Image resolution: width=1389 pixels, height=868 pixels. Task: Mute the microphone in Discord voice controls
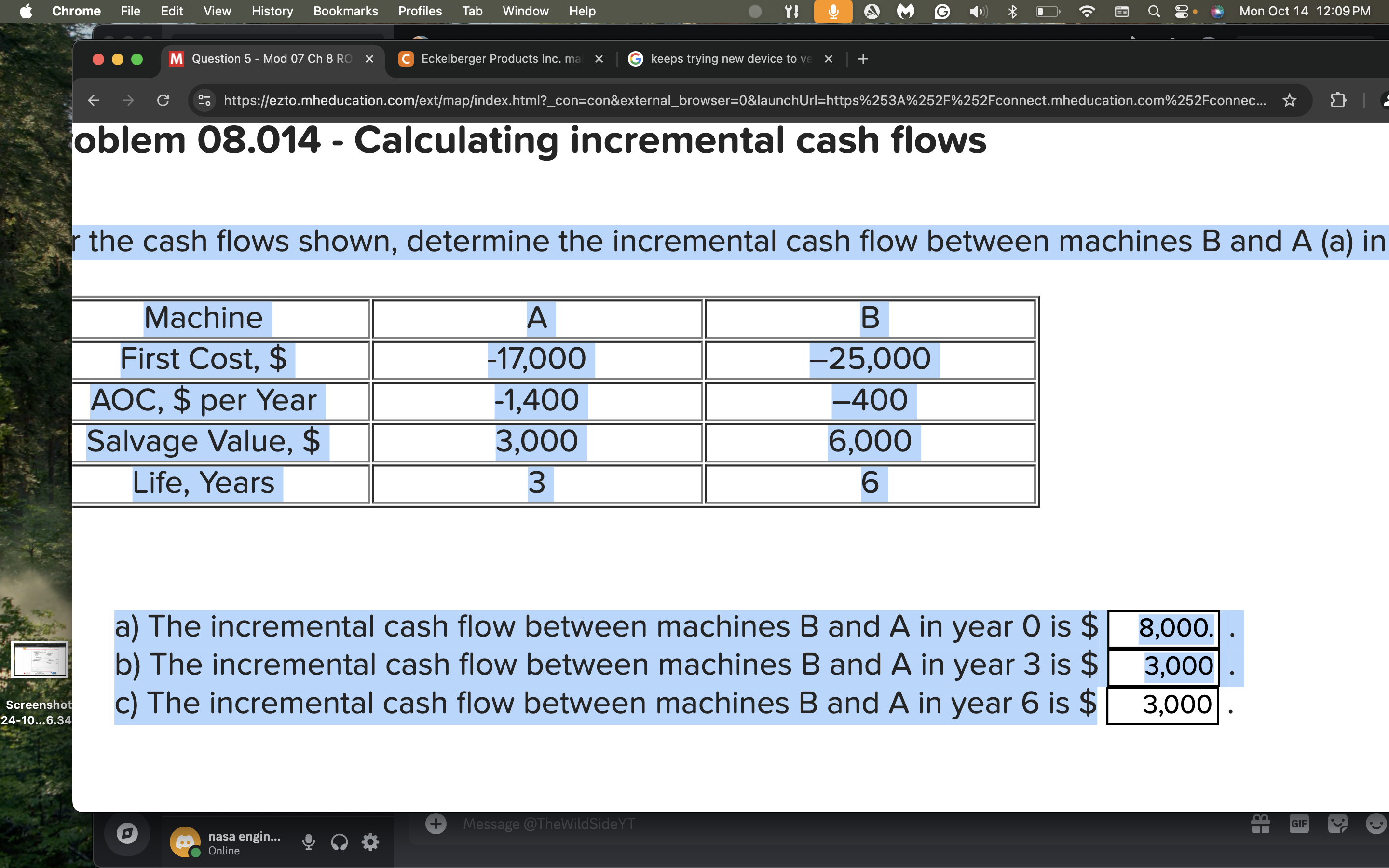point(309,841)
